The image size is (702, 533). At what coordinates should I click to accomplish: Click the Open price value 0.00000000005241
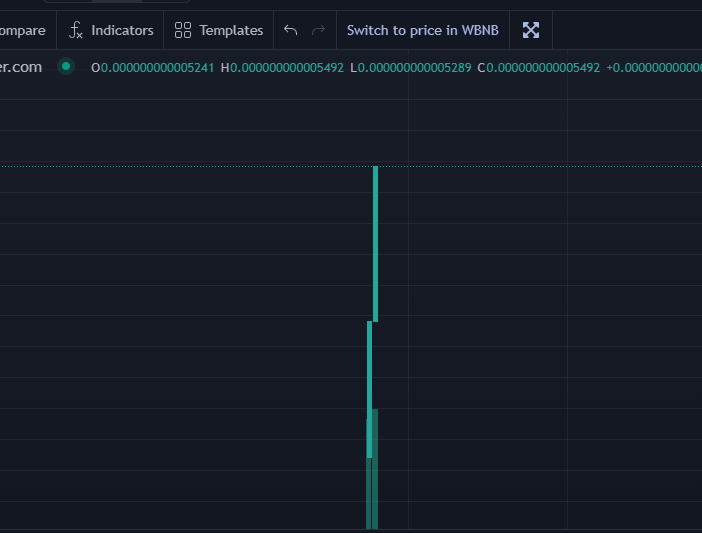coord(157,68)
